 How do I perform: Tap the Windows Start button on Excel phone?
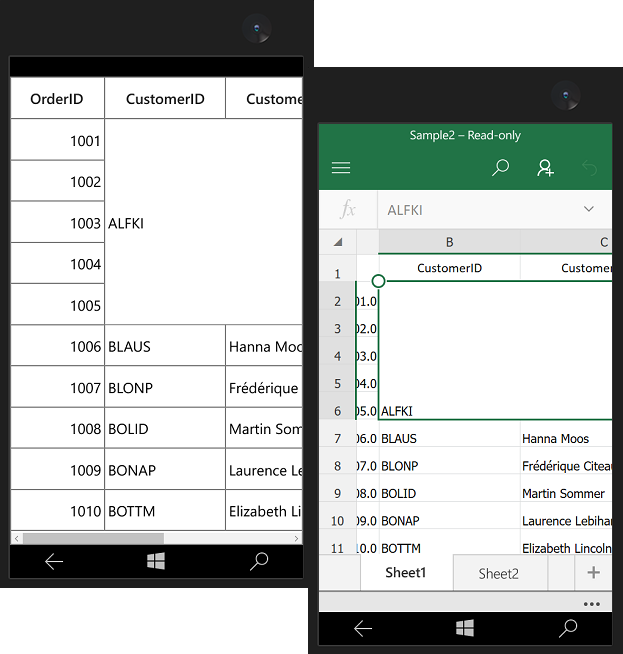click(x=465, y=628)
